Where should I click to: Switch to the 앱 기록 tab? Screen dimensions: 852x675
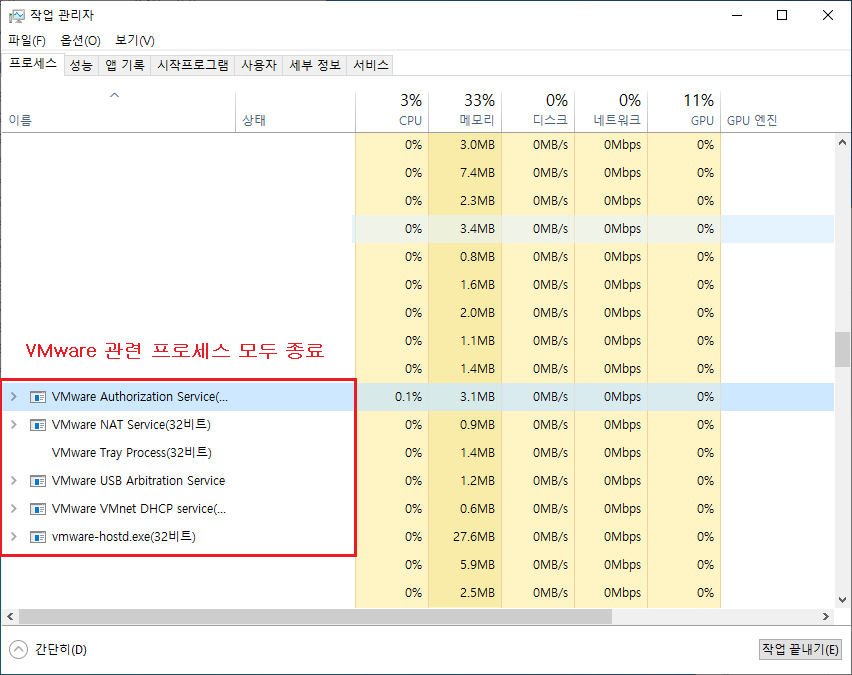[125, 65]
